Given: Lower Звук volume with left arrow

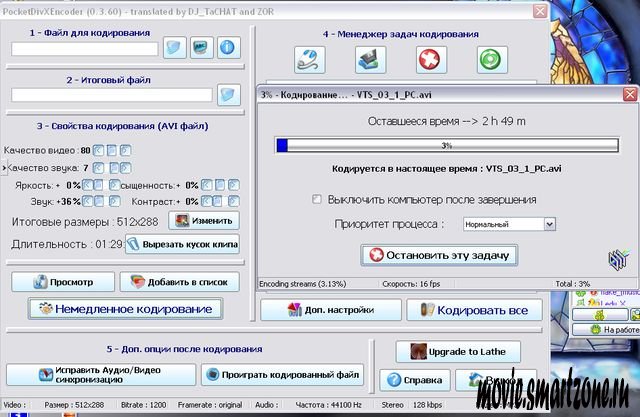Looking at the screenshot, I should (x=87, y=201).
